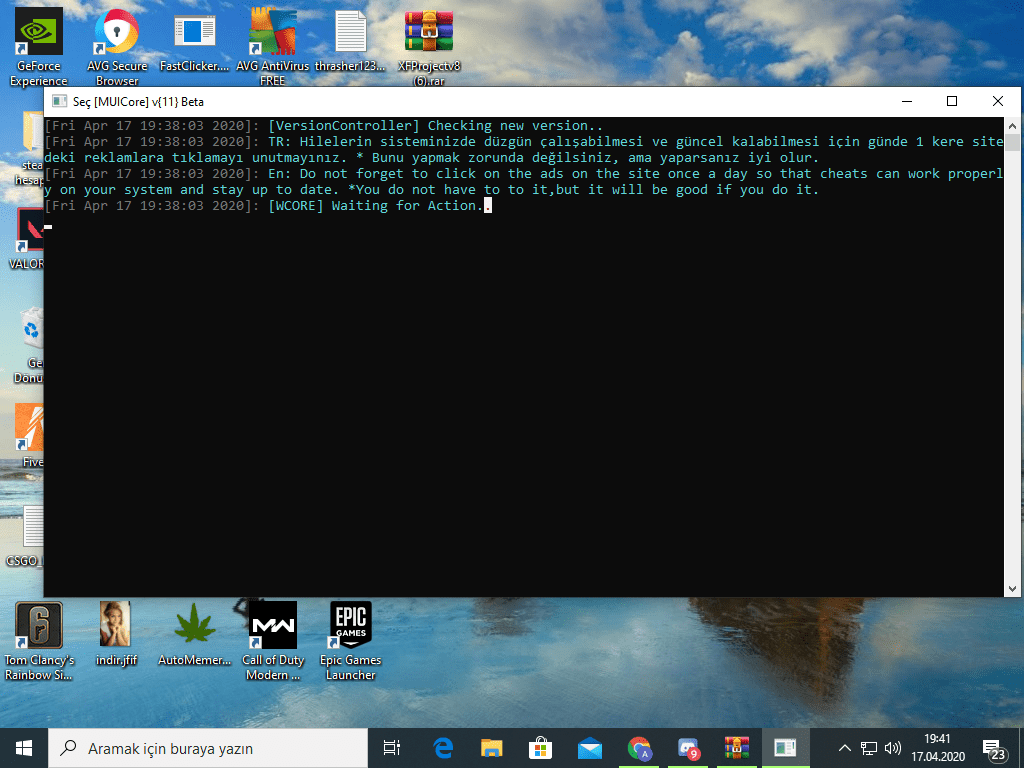Viewport: 1024px width, 768px height.
Task: Switch to WinRAR on the taskbar
Action: 737,748
